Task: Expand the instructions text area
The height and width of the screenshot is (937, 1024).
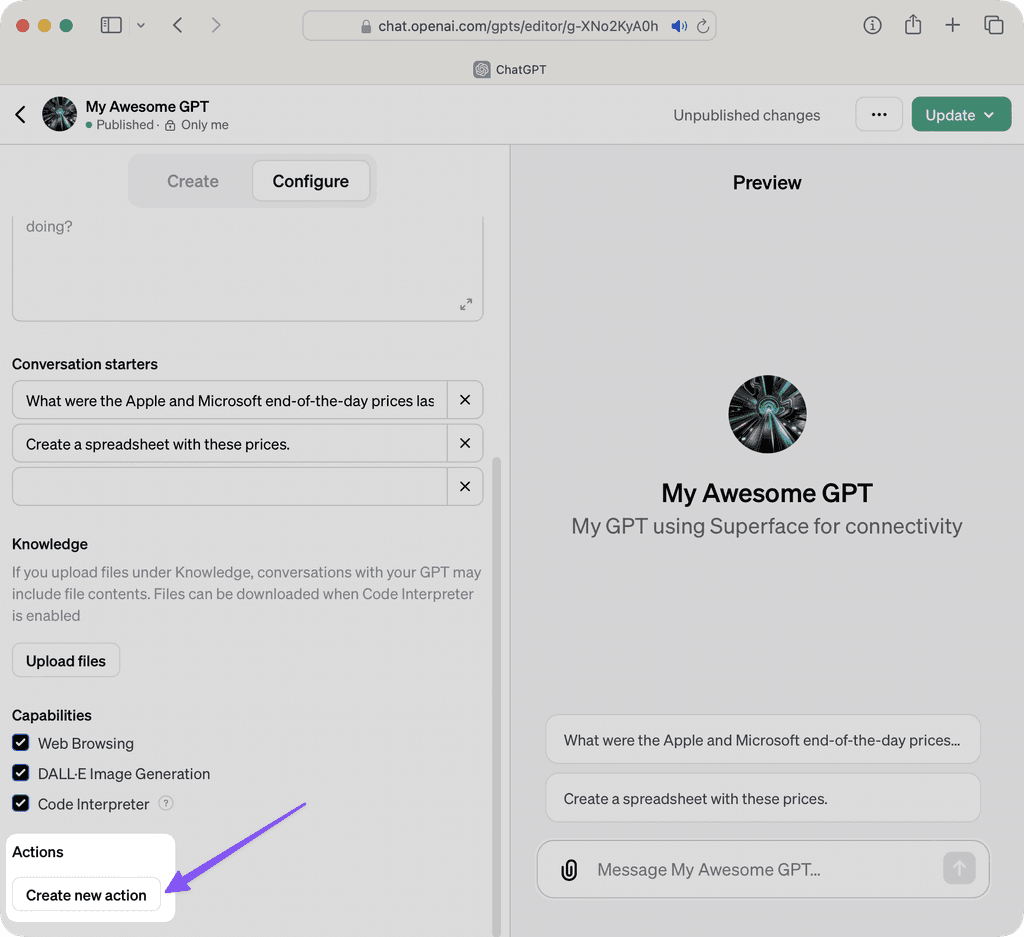Action: [x=466, y=305]
